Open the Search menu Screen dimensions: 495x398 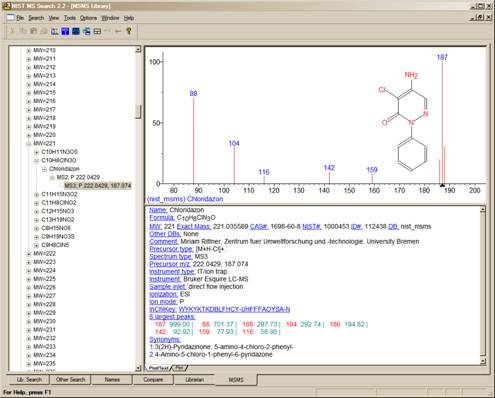tap(36, 18)
